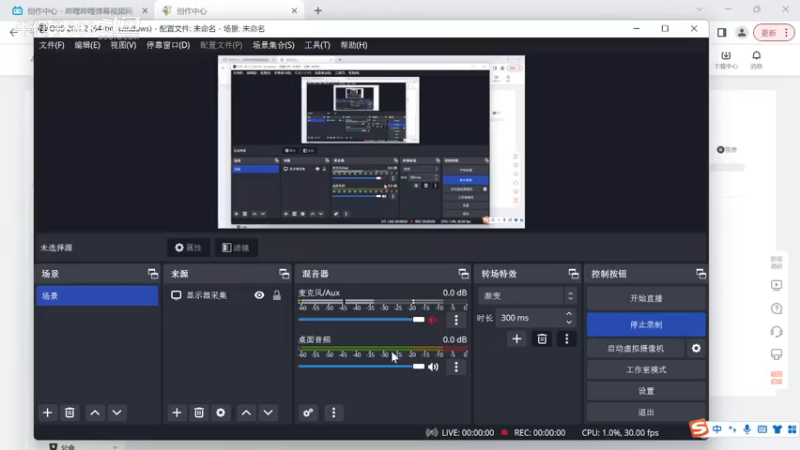Click browser notification bell icon
The image size is (800, 450).
click(x=756, y=55)
